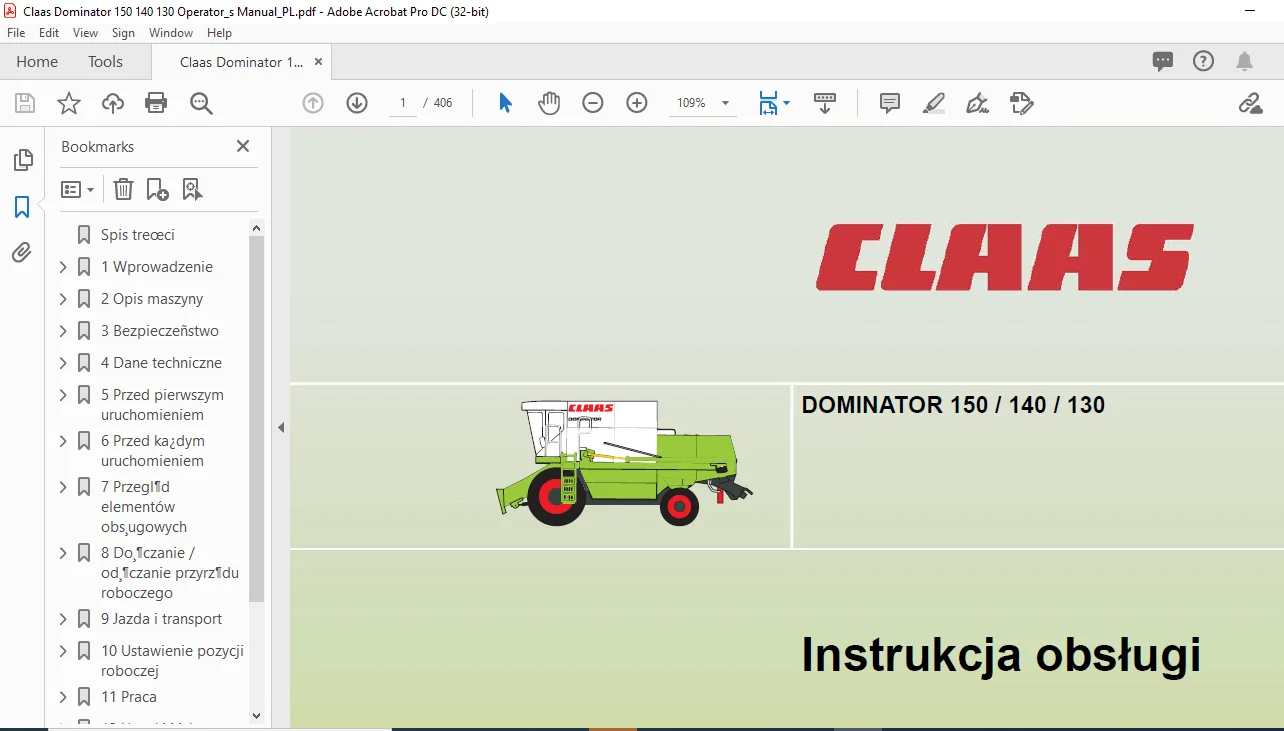
Task: Close the Bookmarks panel
Action: click(x=243, y=146)
